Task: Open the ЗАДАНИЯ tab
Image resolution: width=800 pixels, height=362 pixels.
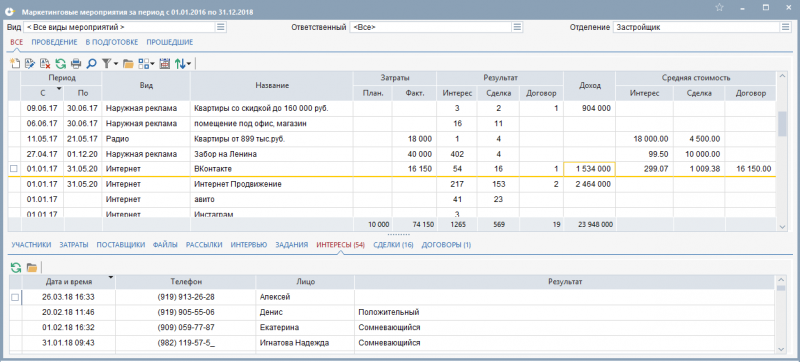Action: pos(292,245)
